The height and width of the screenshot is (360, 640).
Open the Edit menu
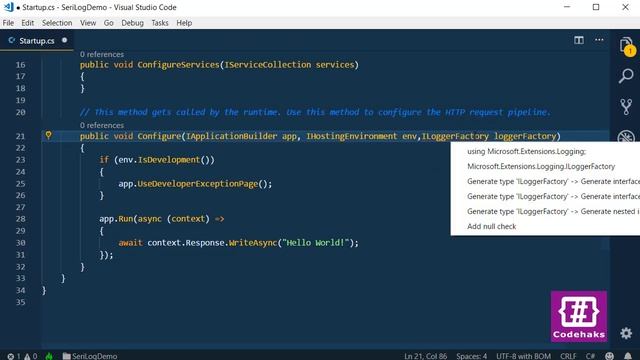(x=28, y=23)
